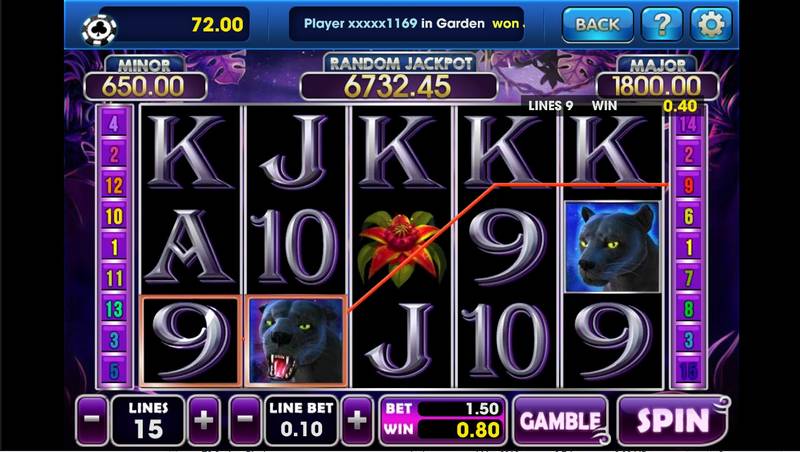Raise the line bet with plus button
The image size is (800, 452).
click(x=357, y=420)
